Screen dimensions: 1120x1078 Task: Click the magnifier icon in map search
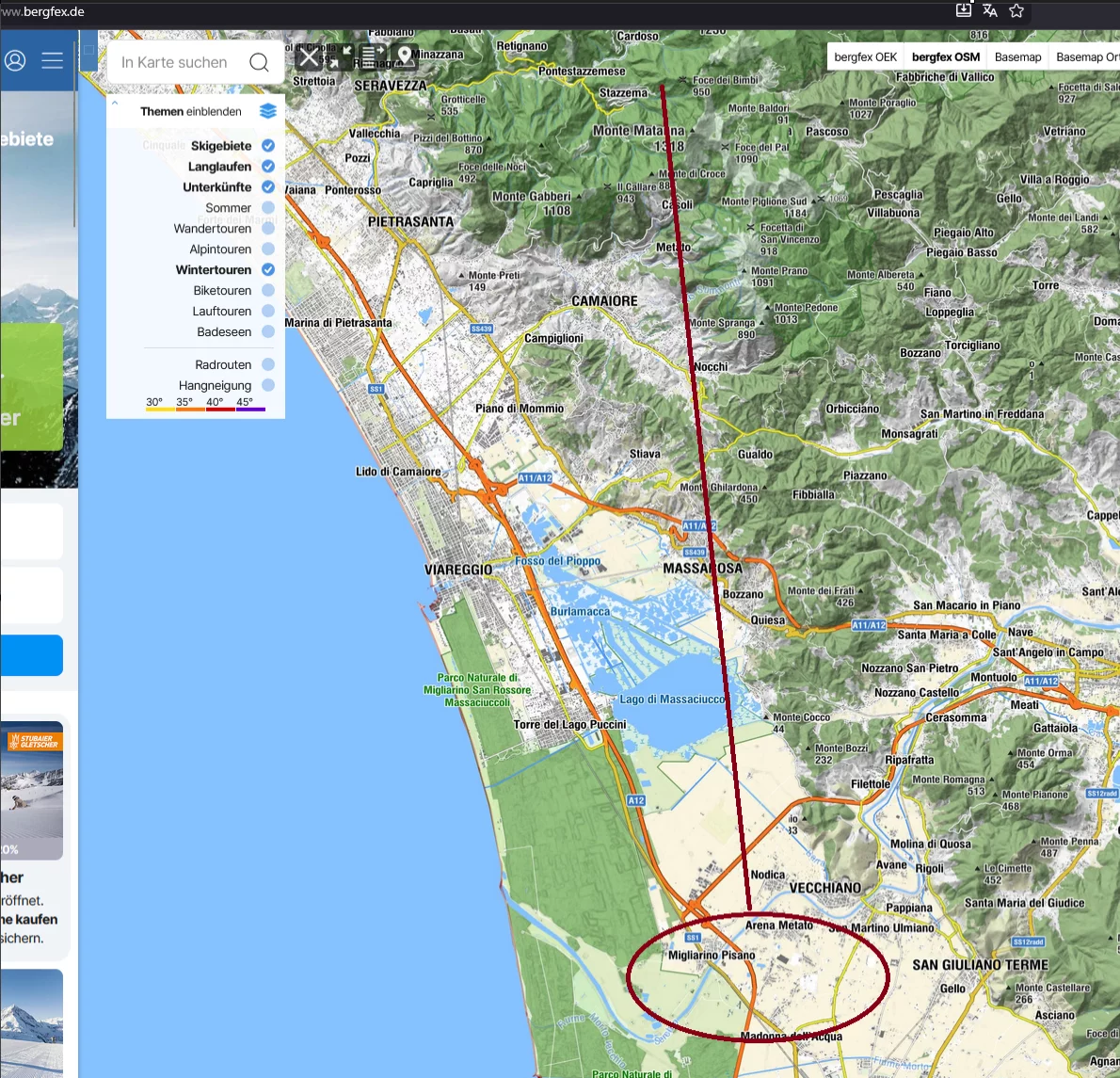pyautogui.click(x=259, y=63)
